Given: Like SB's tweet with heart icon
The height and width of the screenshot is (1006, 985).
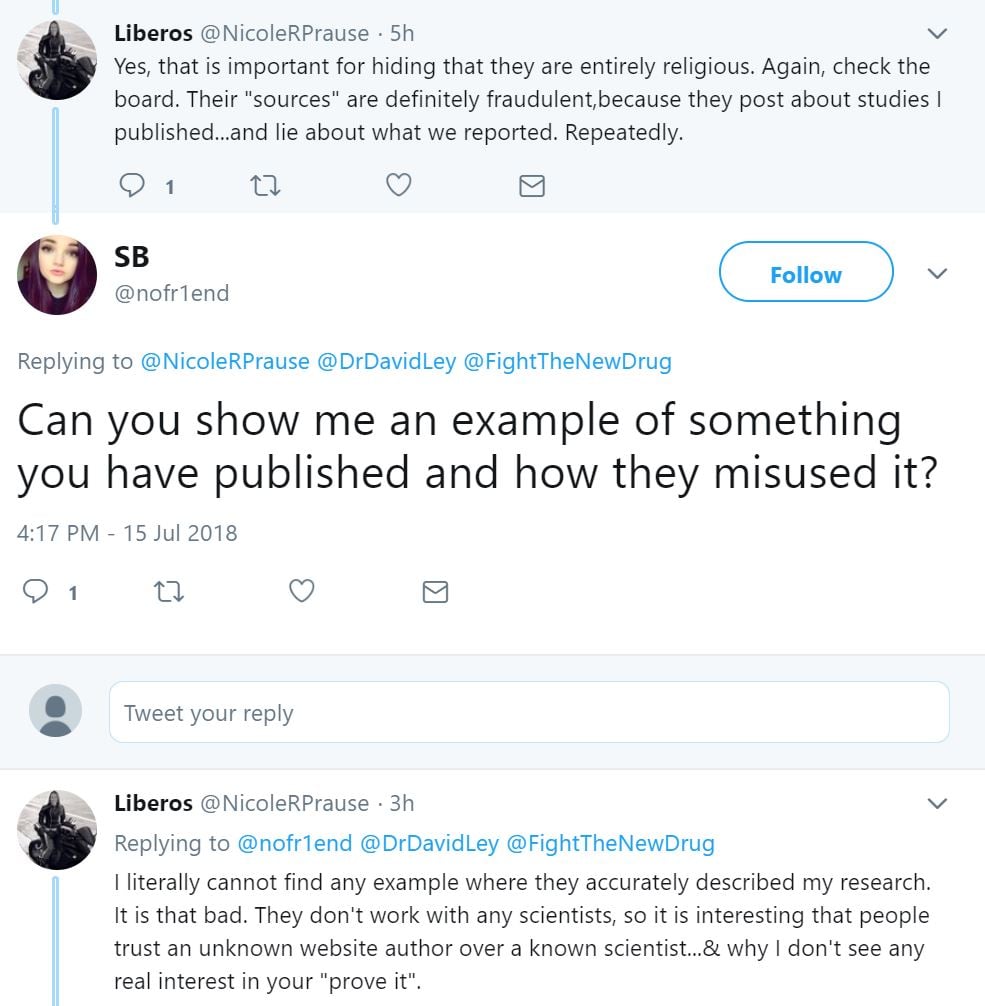Looking at the screenshot, I should tap(301, 592).
